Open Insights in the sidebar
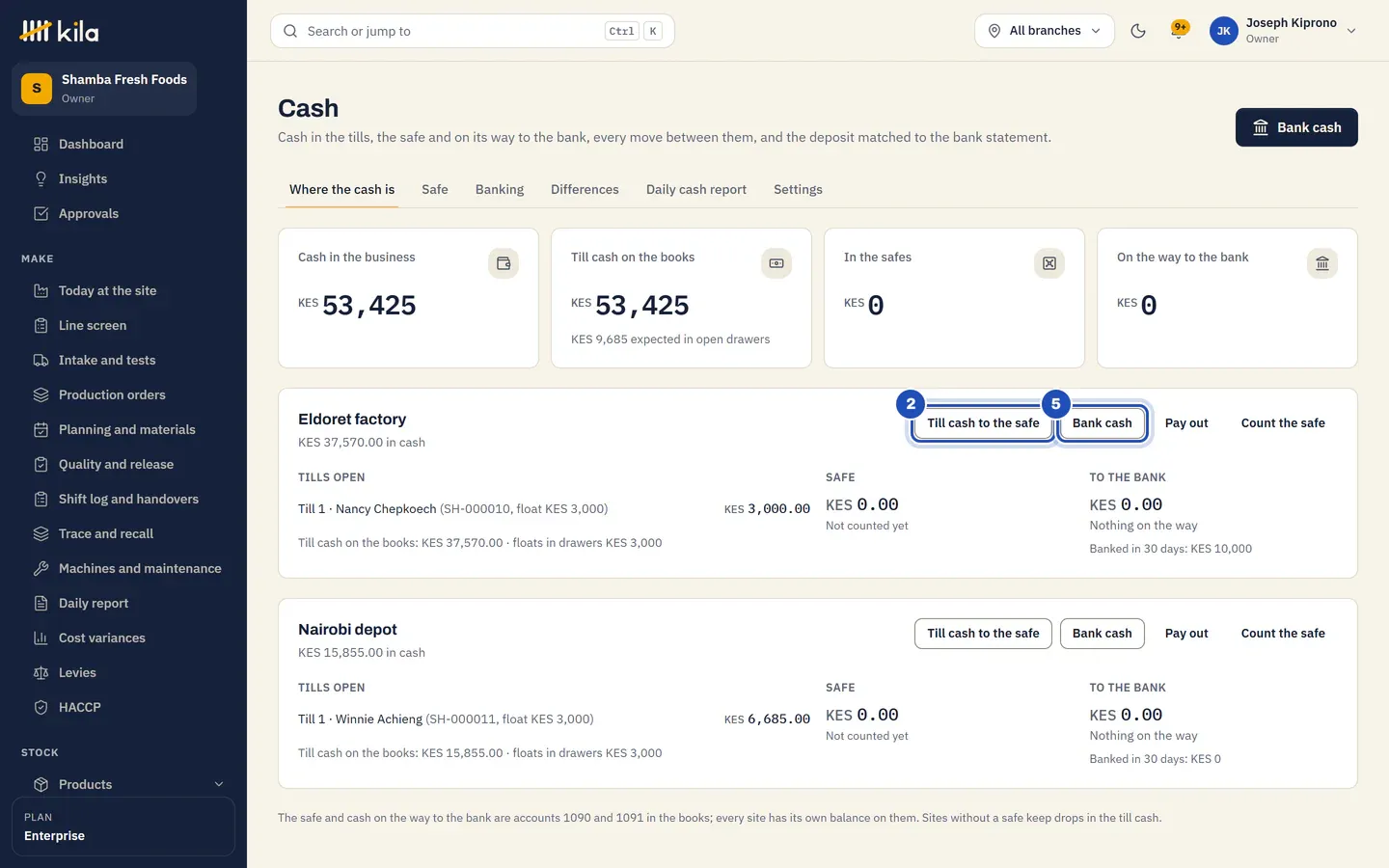This screenshot has height=868, width=1389. (123, 178)
